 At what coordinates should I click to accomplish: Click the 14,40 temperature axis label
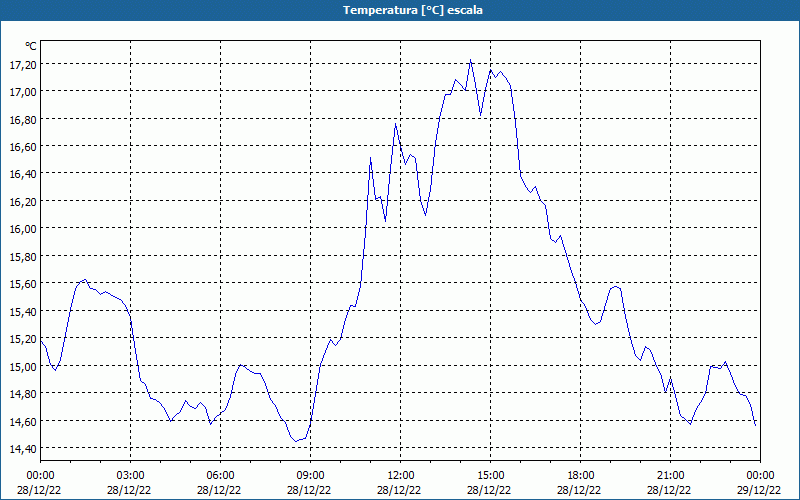pos(23,449)
